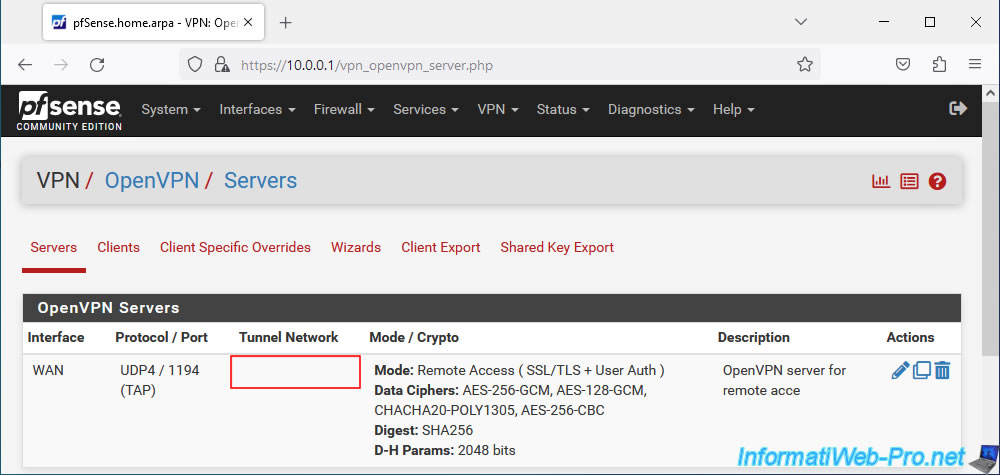
Task: Click the padlock site security icon
Action: coord(221,64)
